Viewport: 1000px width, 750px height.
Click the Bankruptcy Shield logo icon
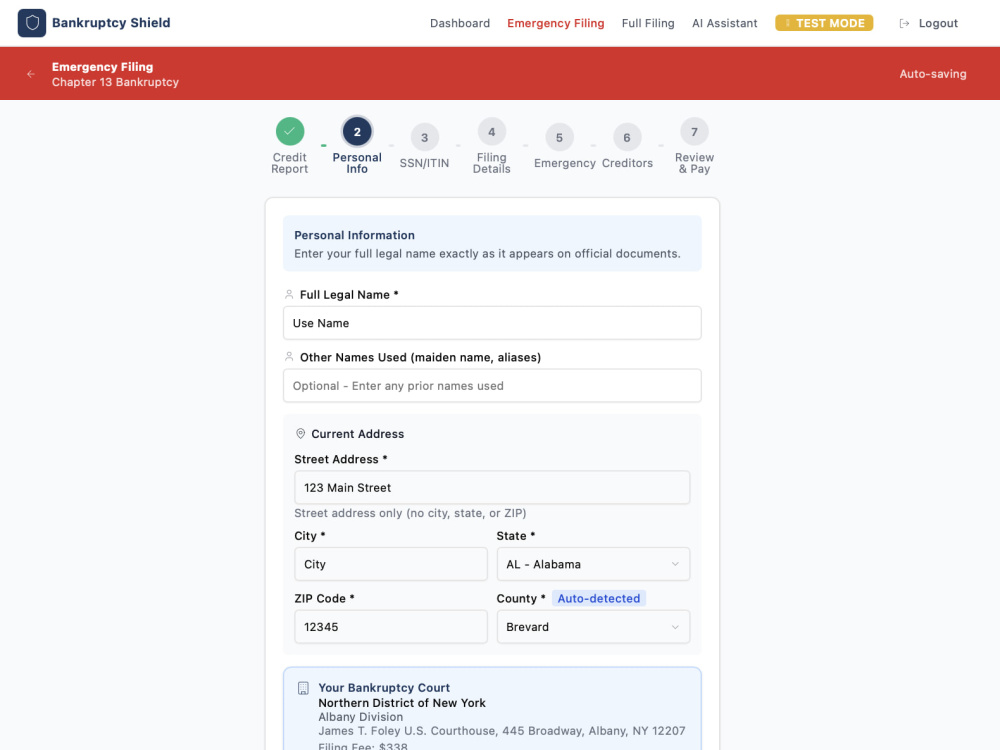pos(32,23)
